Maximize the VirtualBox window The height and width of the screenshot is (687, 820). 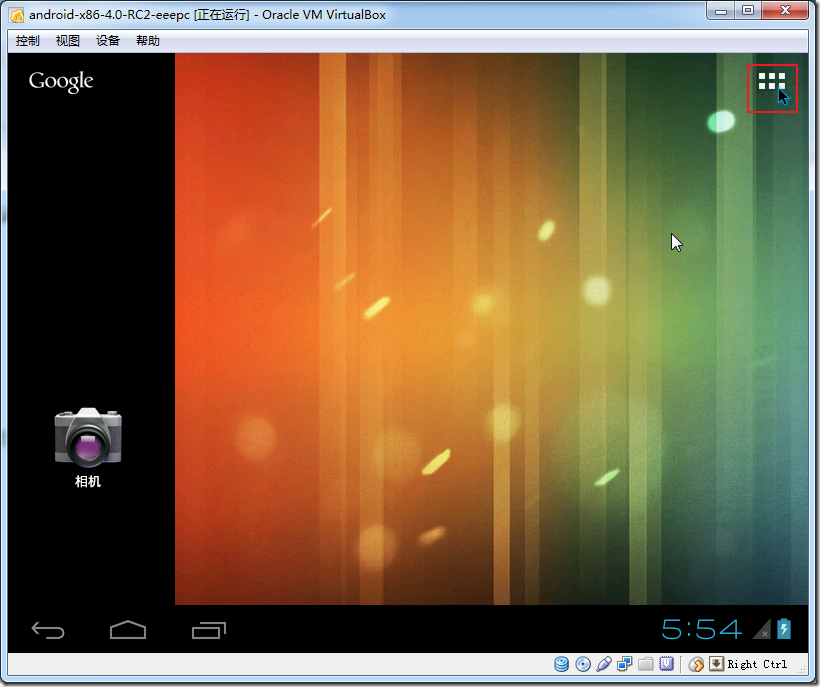pos(748,10)
